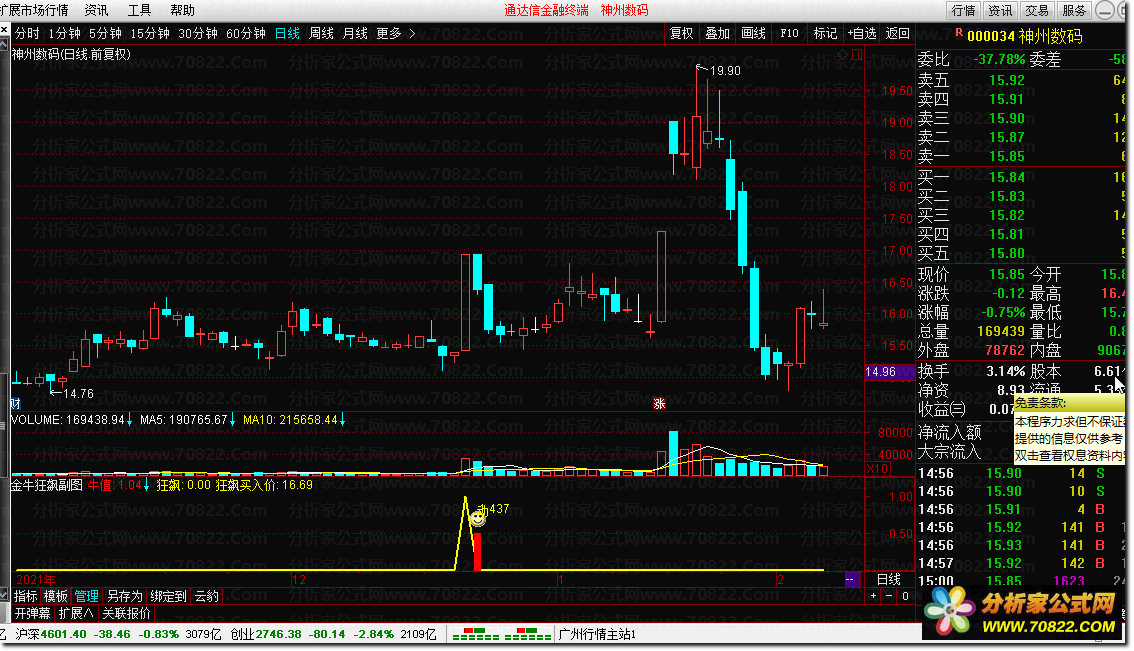Click the 模板 button below chart
The image size is (1134, 651).
click(x=56, y=596)
